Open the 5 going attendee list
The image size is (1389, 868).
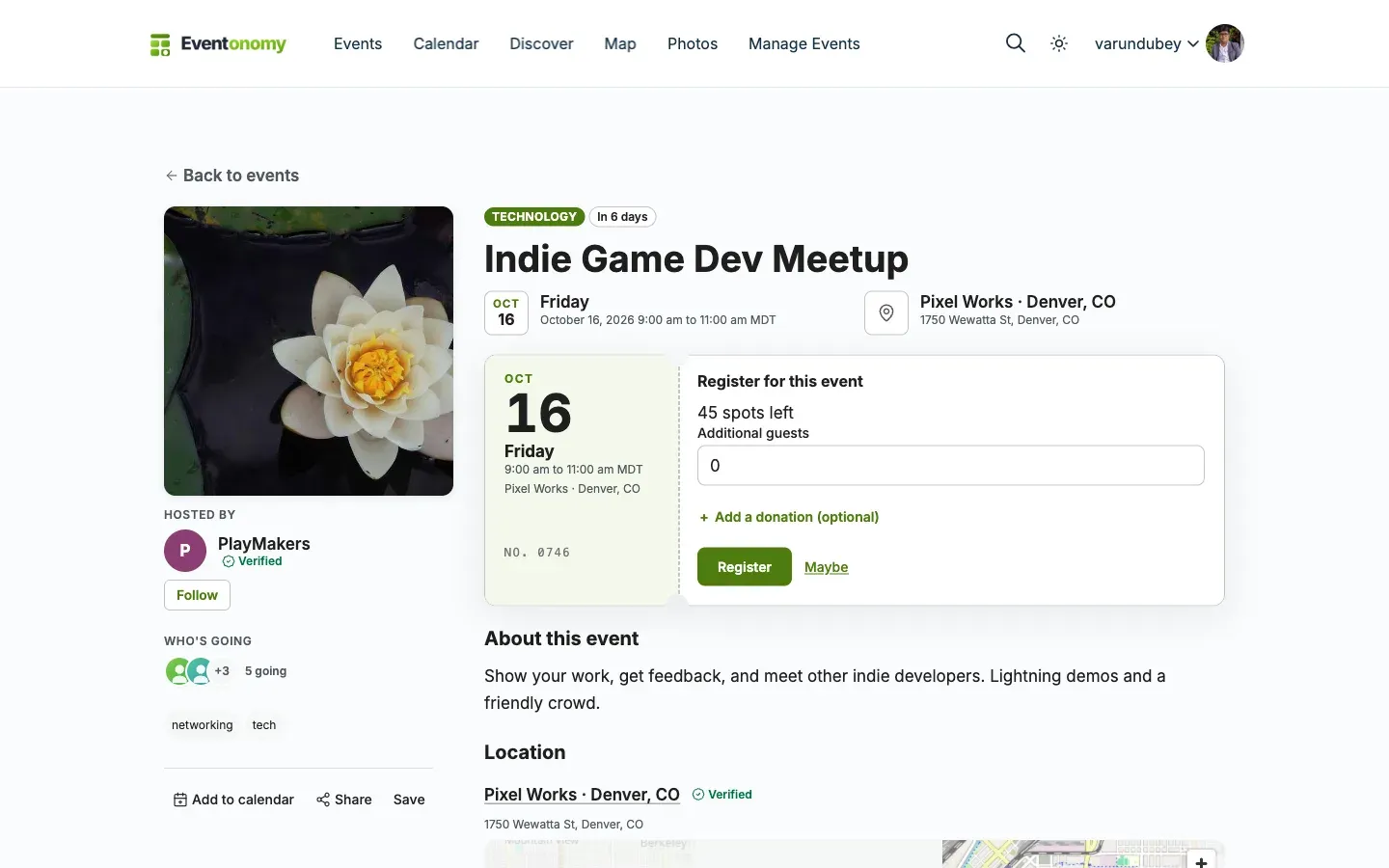point(265,671)
